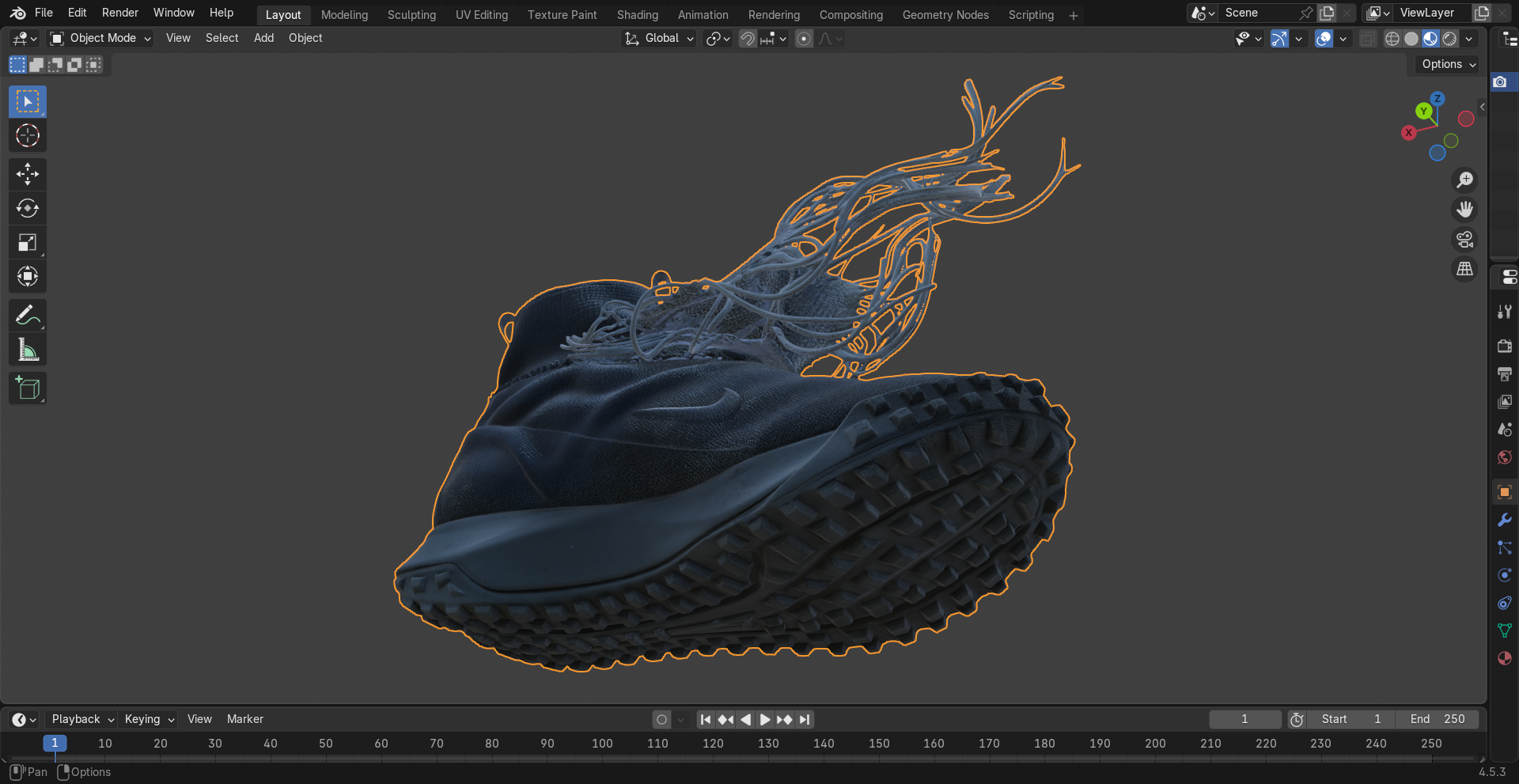Open the Keying dropdown

click(x=148, y=719)
